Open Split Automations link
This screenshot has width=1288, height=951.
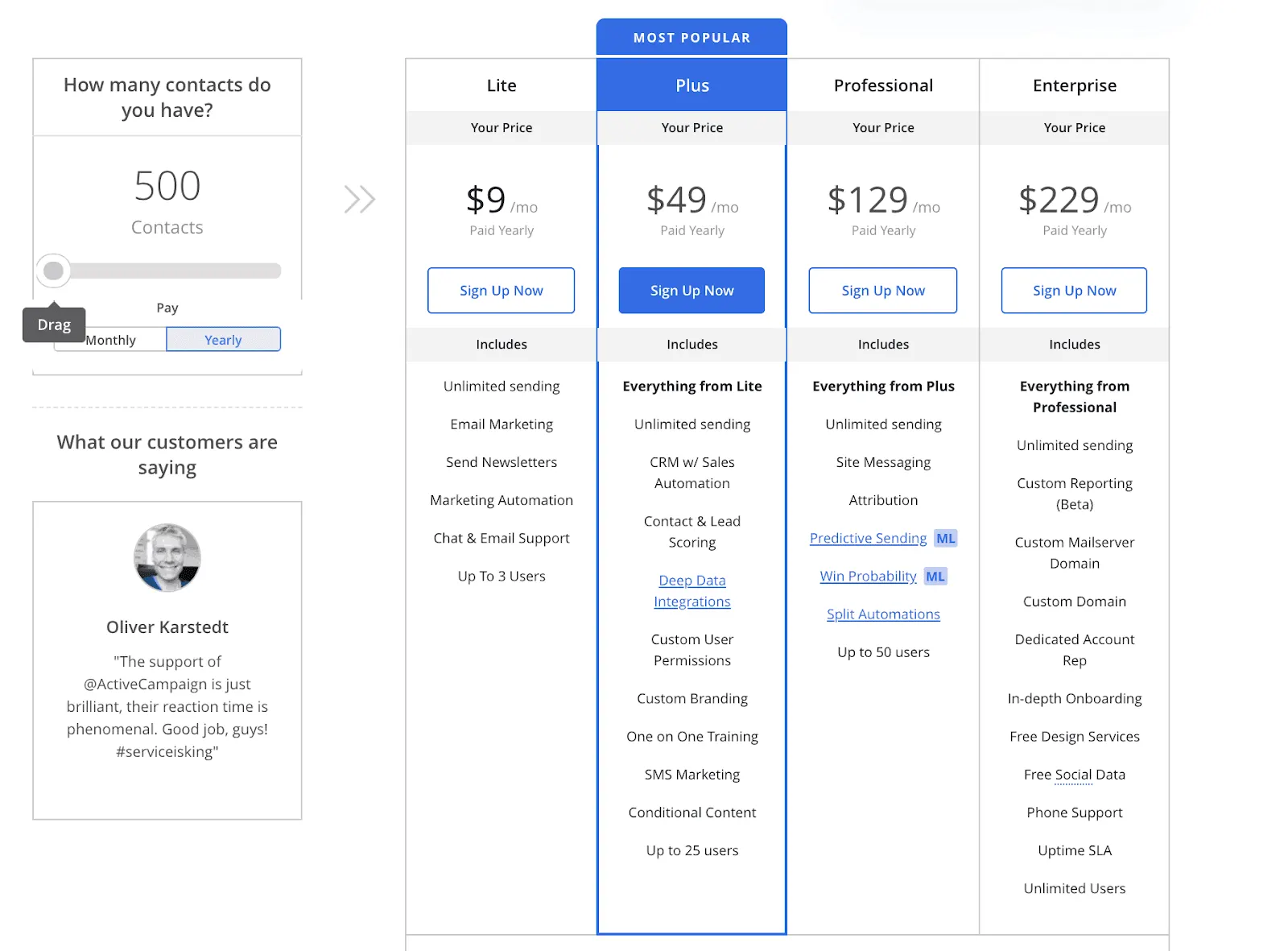[x=883, y=614]
